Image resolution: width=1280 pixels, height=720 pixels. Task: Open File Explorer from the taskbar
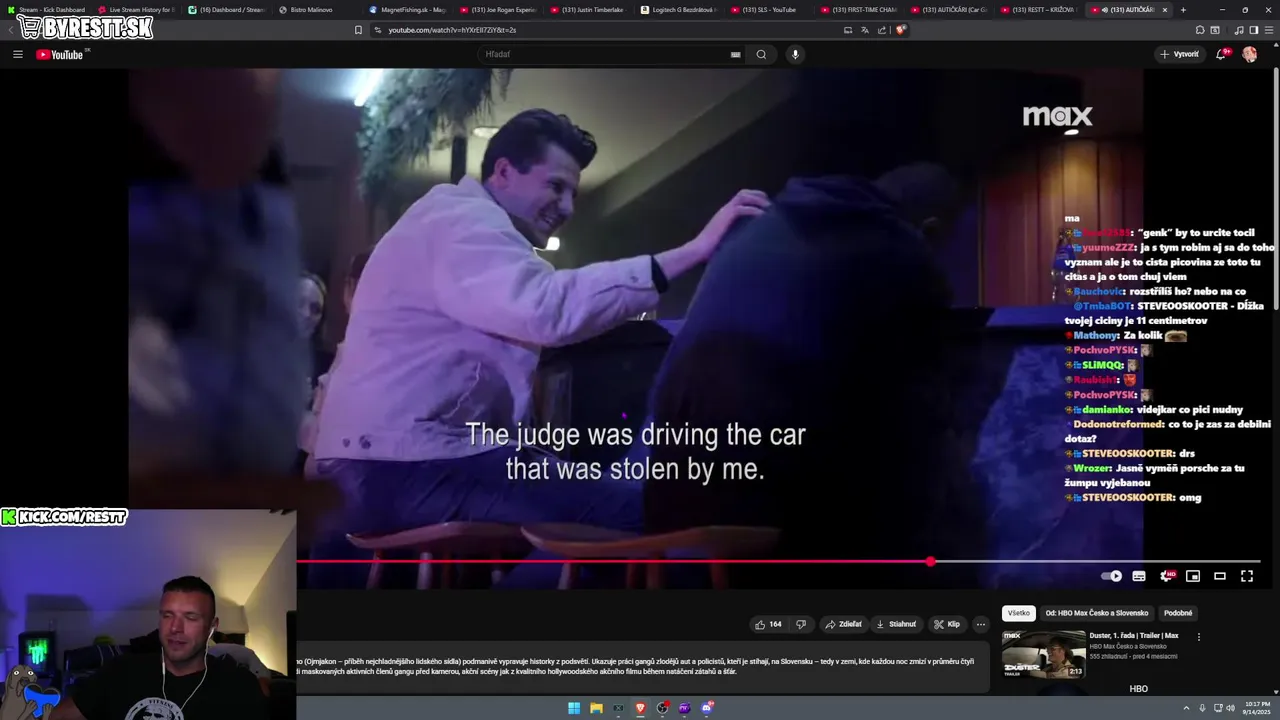click(x=596, y=708)
